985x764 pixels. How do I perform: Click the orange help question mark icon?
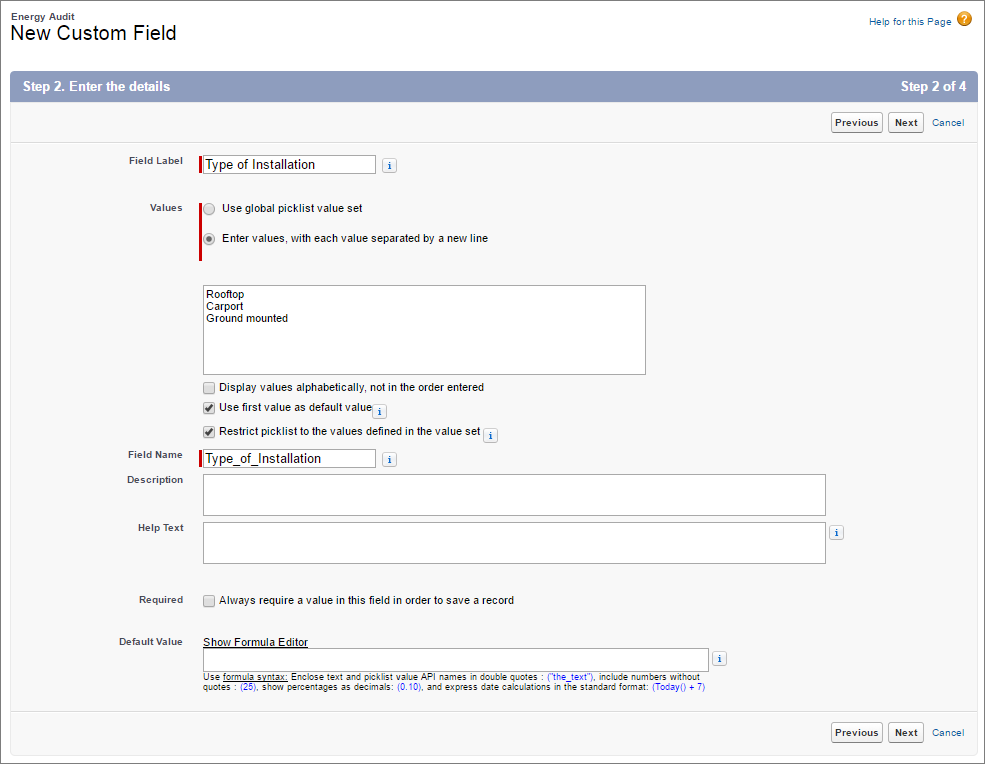pos(964,19)
